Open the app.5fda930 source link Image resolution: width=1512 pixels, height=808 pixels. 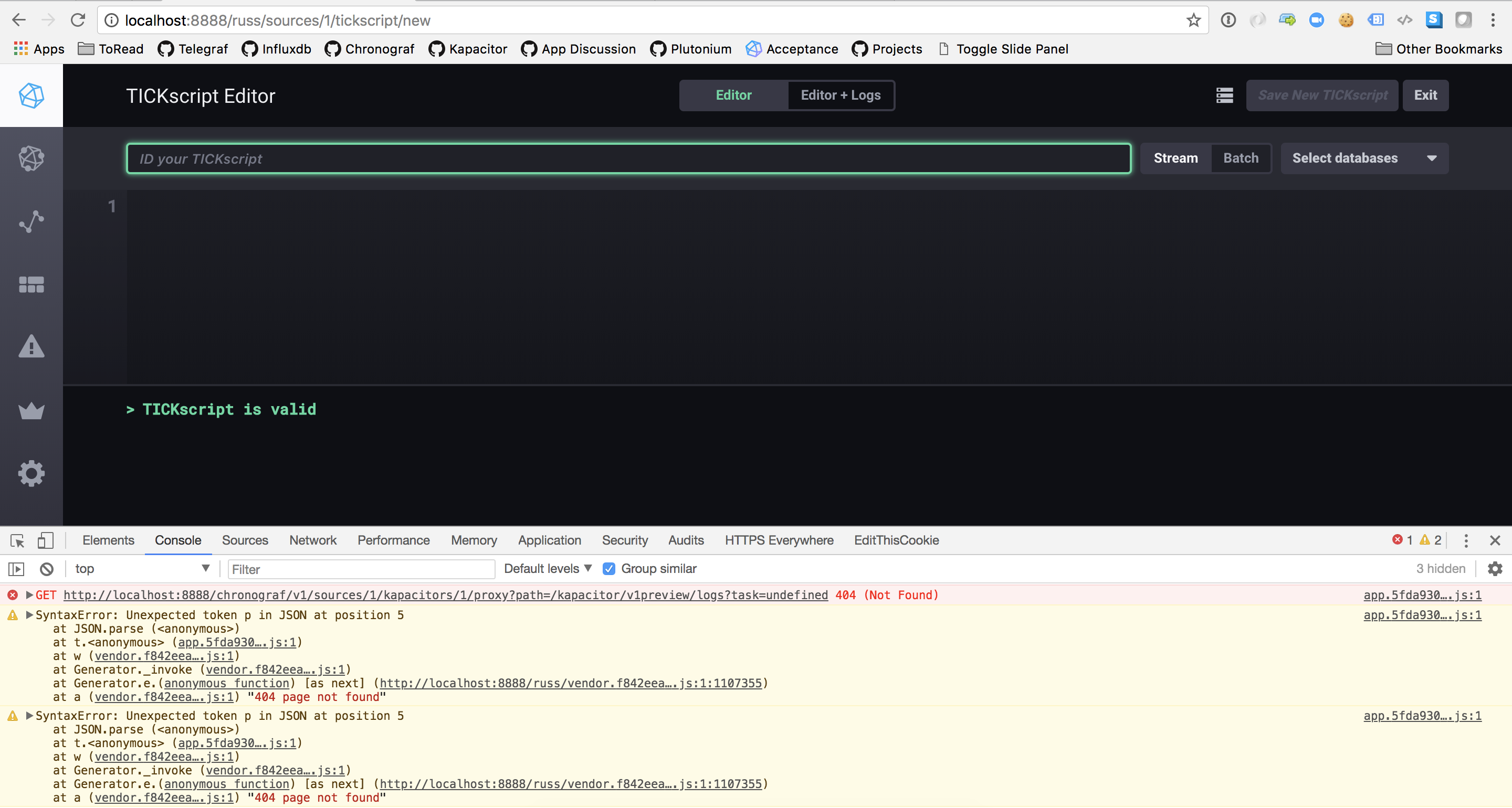coord(1422,595)
